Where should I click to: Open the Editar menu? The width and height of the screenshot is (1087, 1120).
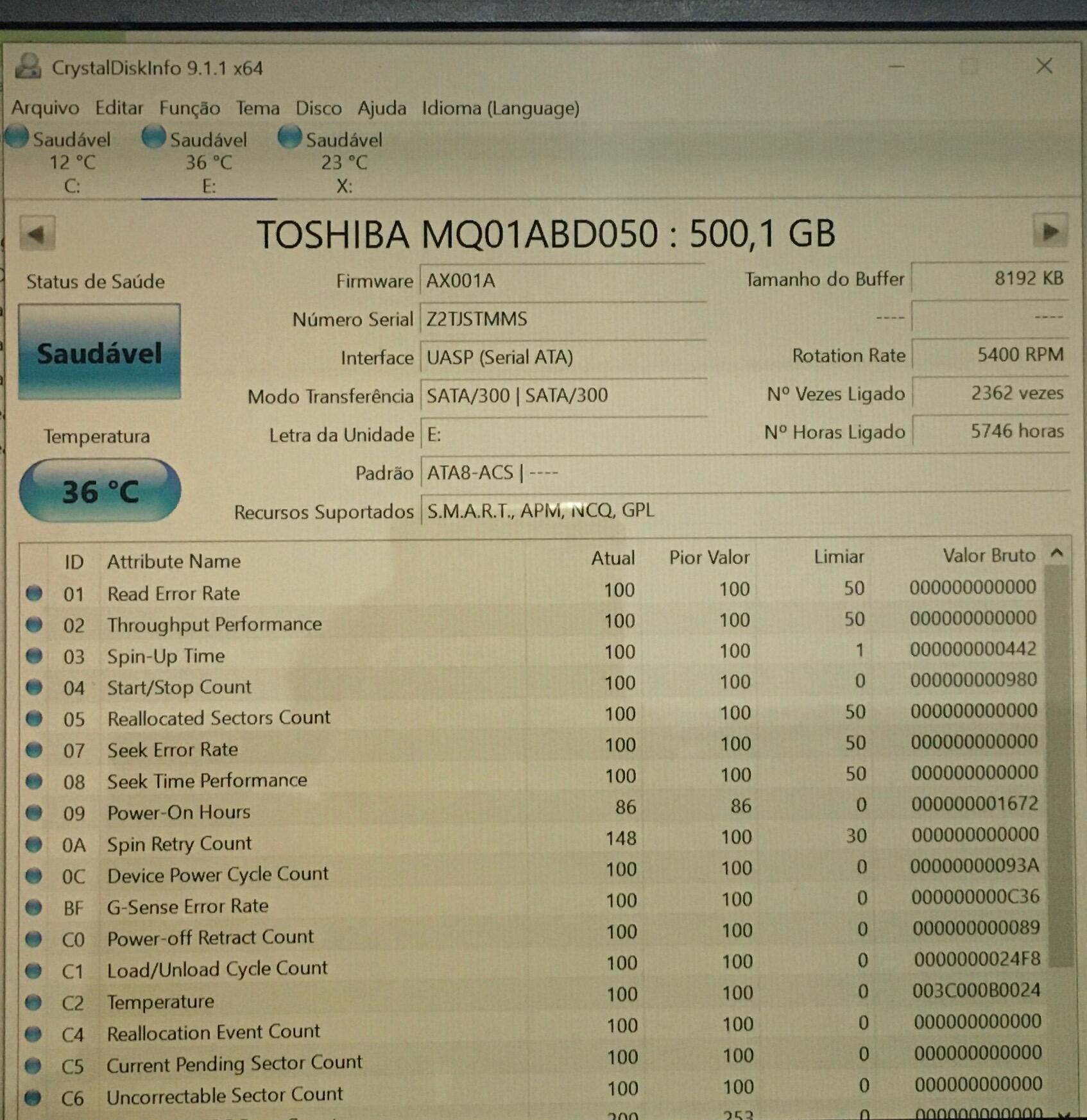(x=119, y=108)
